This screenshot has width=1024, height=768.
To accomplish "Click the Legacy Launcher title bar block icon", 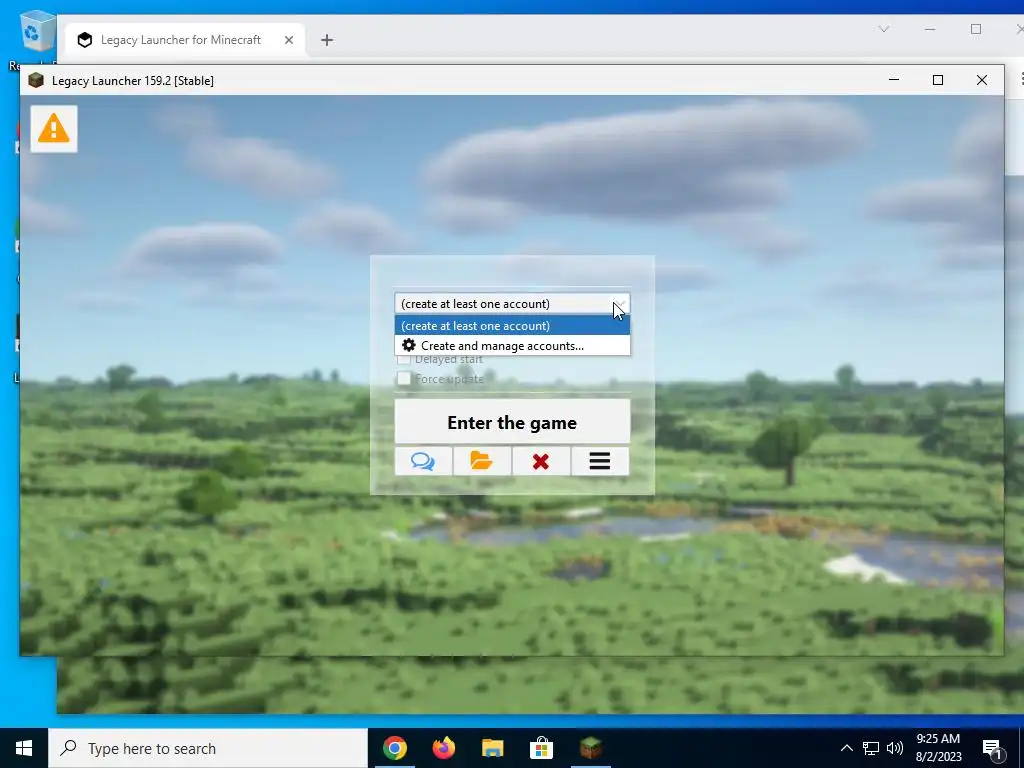I will click(37, 80).
